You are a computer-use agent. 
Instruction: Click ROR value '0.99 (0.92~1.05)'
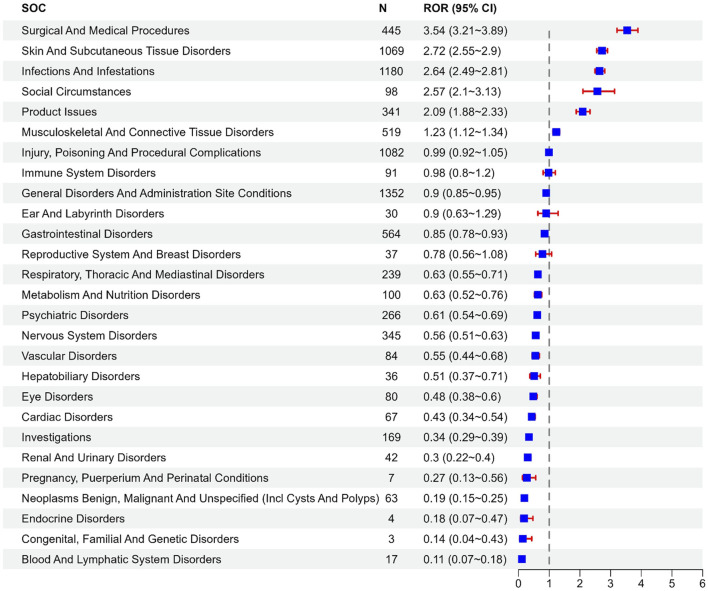(x=465, y=153)
